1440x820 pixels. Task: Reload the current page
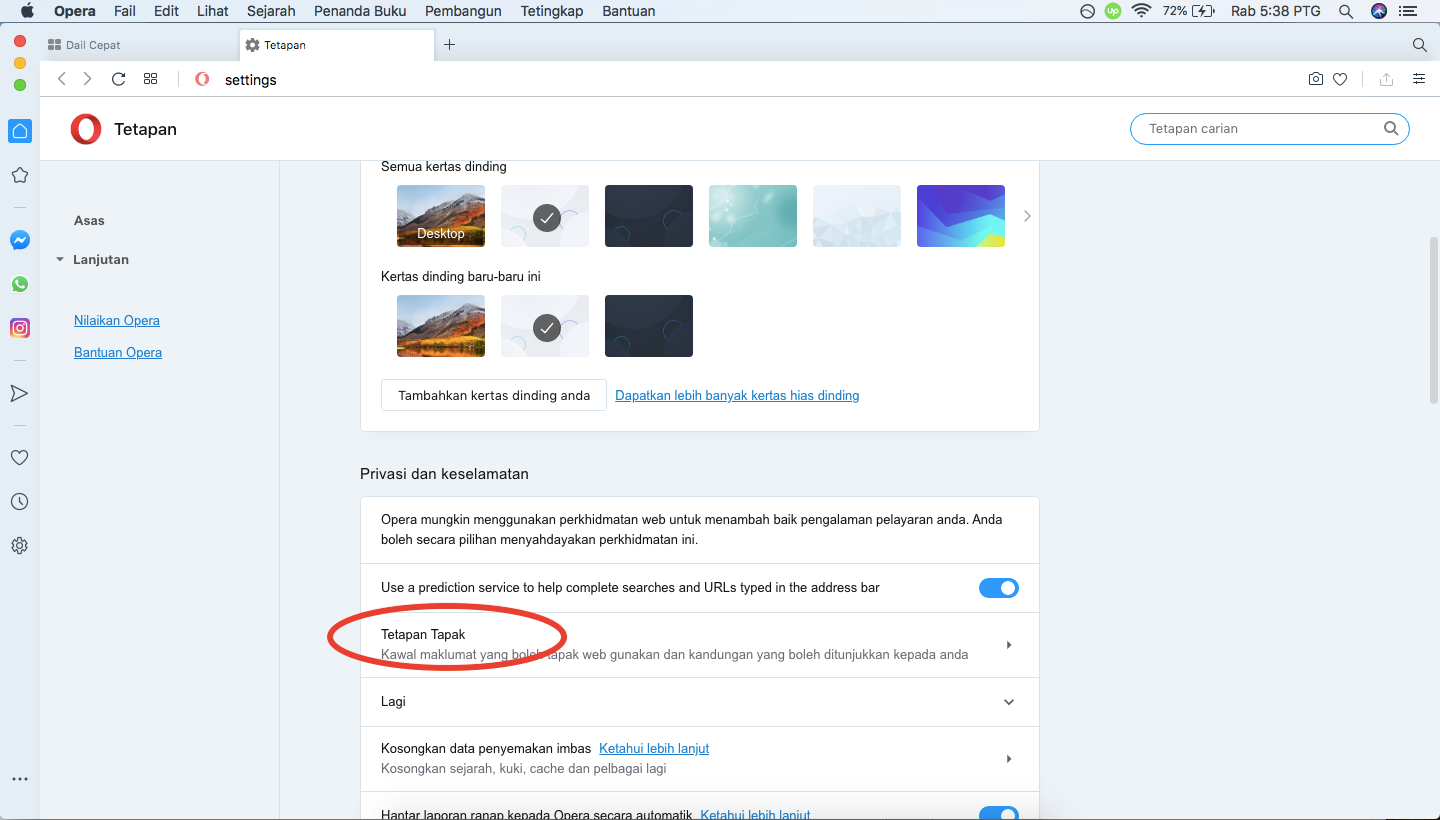118,79
